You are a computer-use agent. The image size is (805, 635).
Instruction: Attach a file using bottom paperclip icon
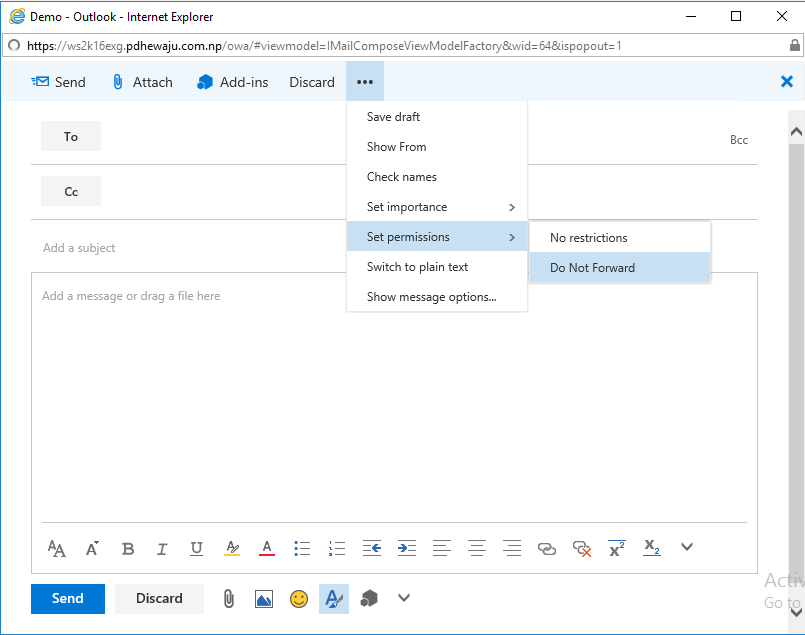pyautogui.click(x=228, y=599)
